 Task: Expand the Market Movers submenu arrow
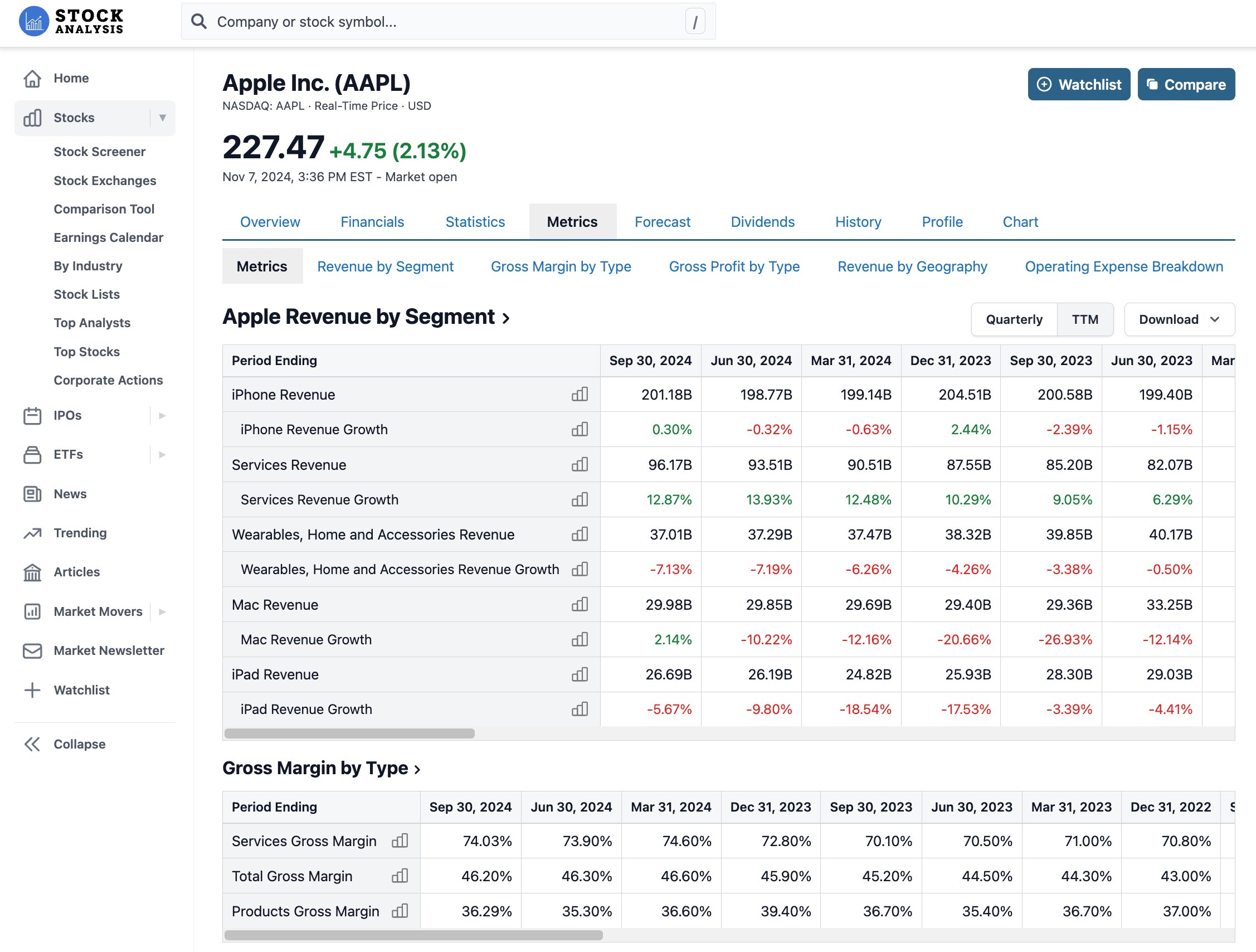pyautogui.click(x=162, y=611)
